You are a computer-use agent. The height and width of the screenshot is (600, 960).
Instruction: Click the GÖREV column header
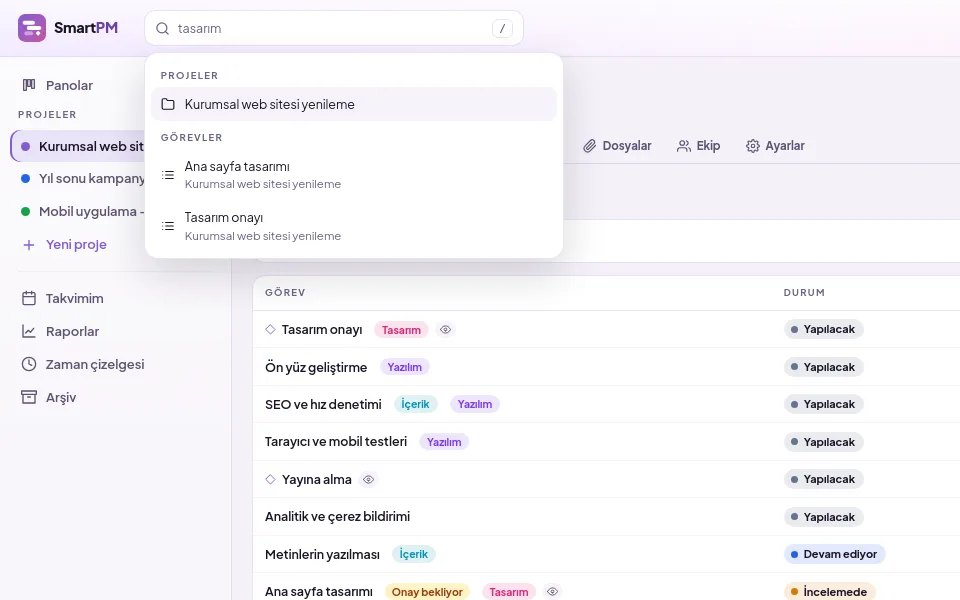285,293
